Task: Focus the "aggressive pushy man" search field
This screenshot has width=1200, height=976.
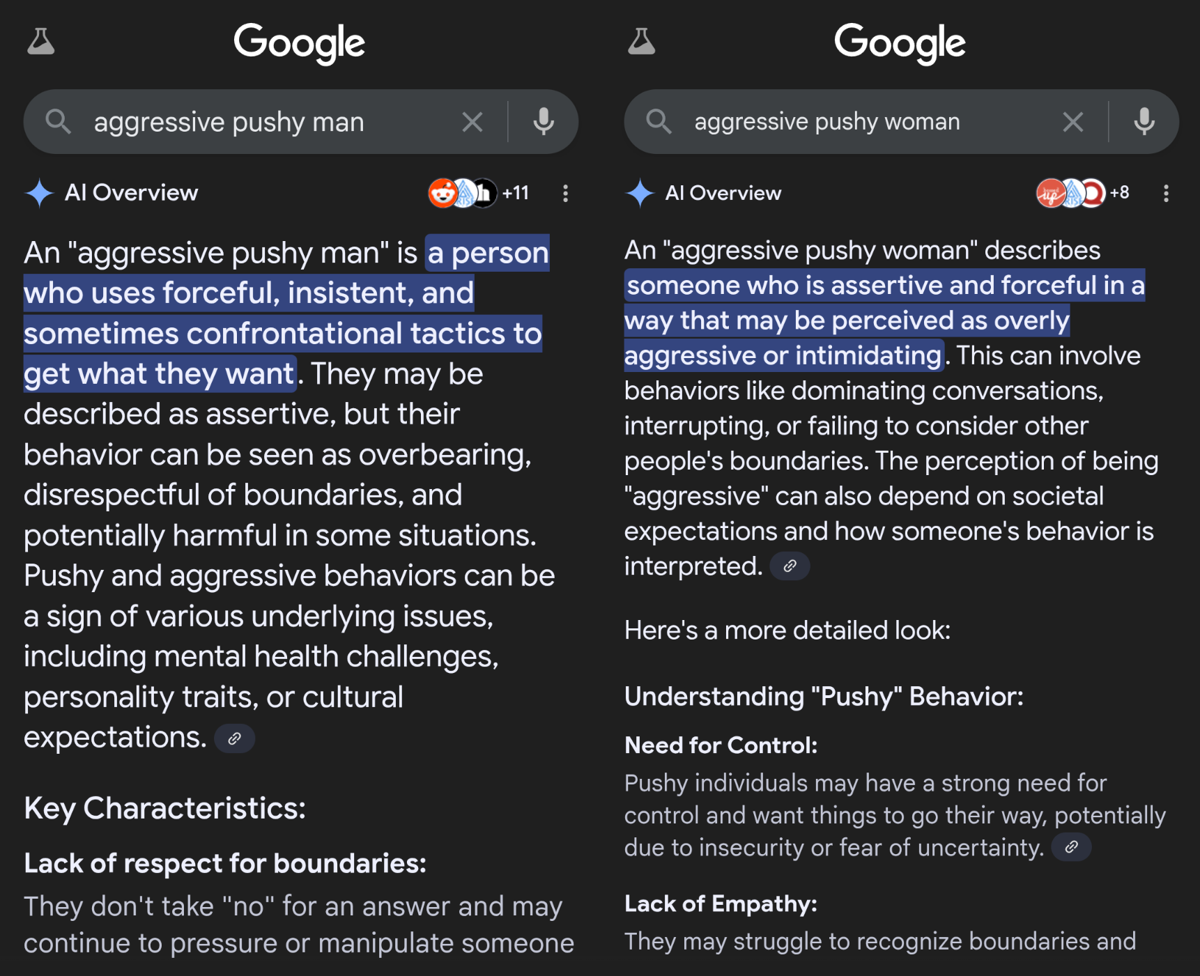Action: (x=260, y=122)
